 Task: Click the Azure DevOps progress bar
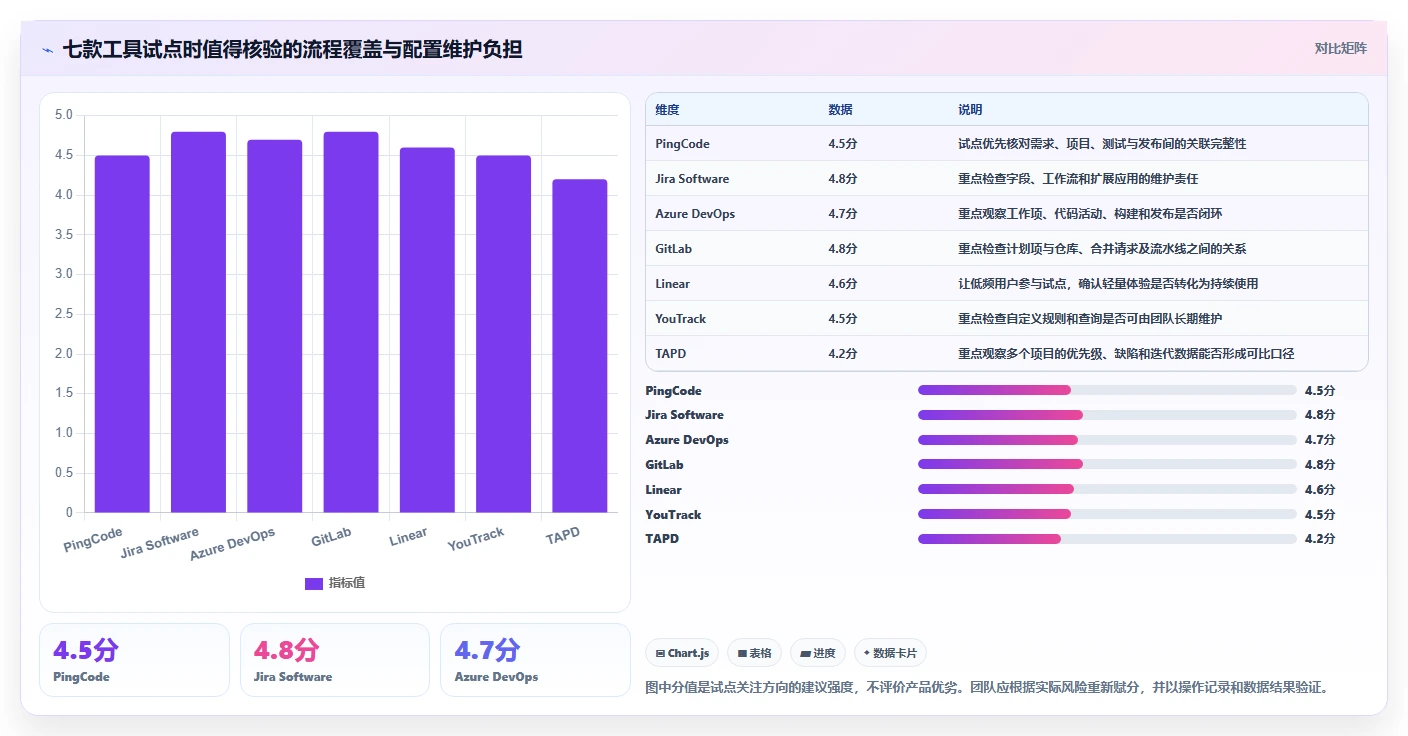(x=1107, y=440)
